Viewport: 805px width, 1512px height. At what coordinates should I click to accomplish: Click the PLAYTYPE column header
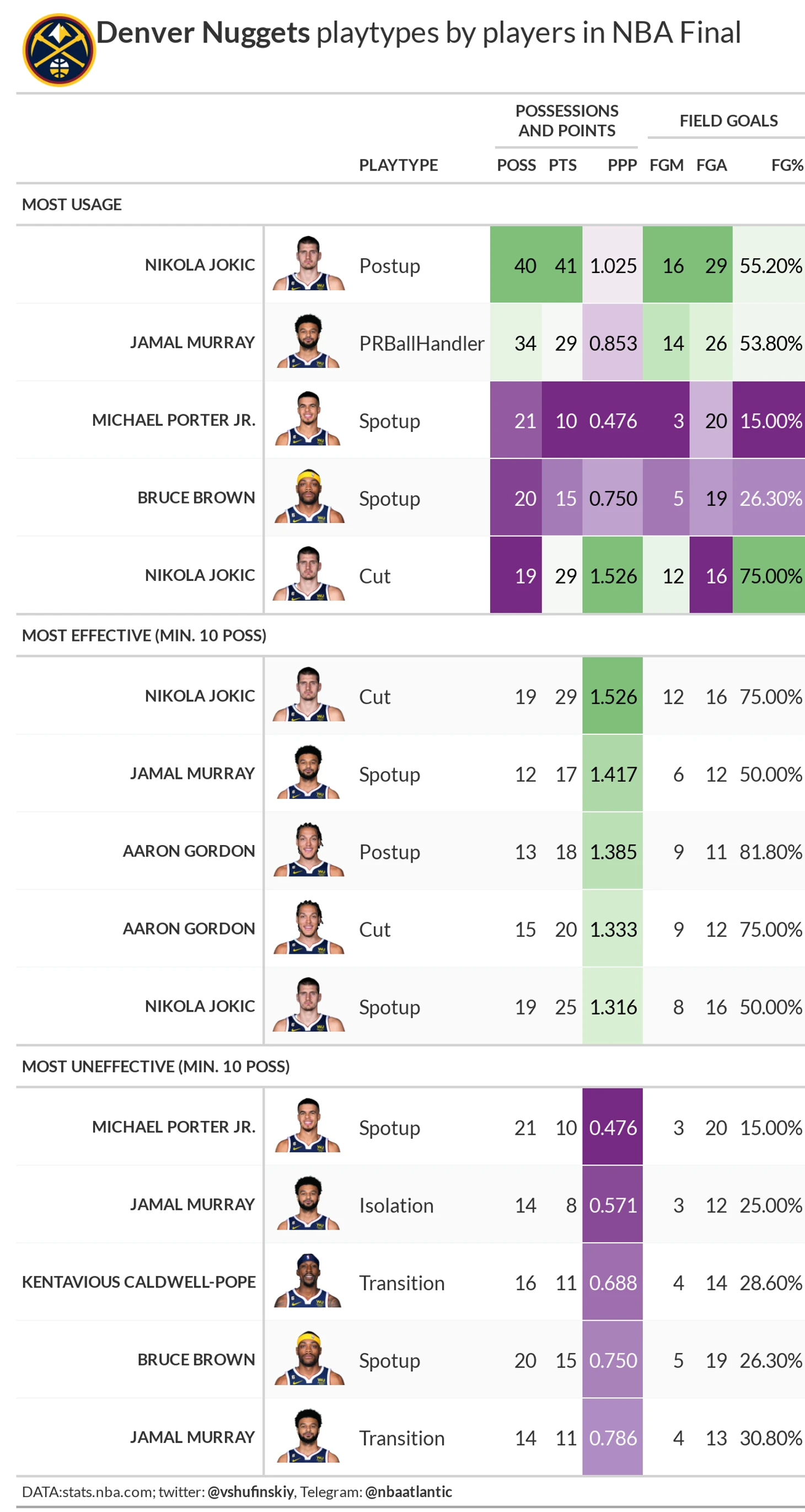point(399,165)
